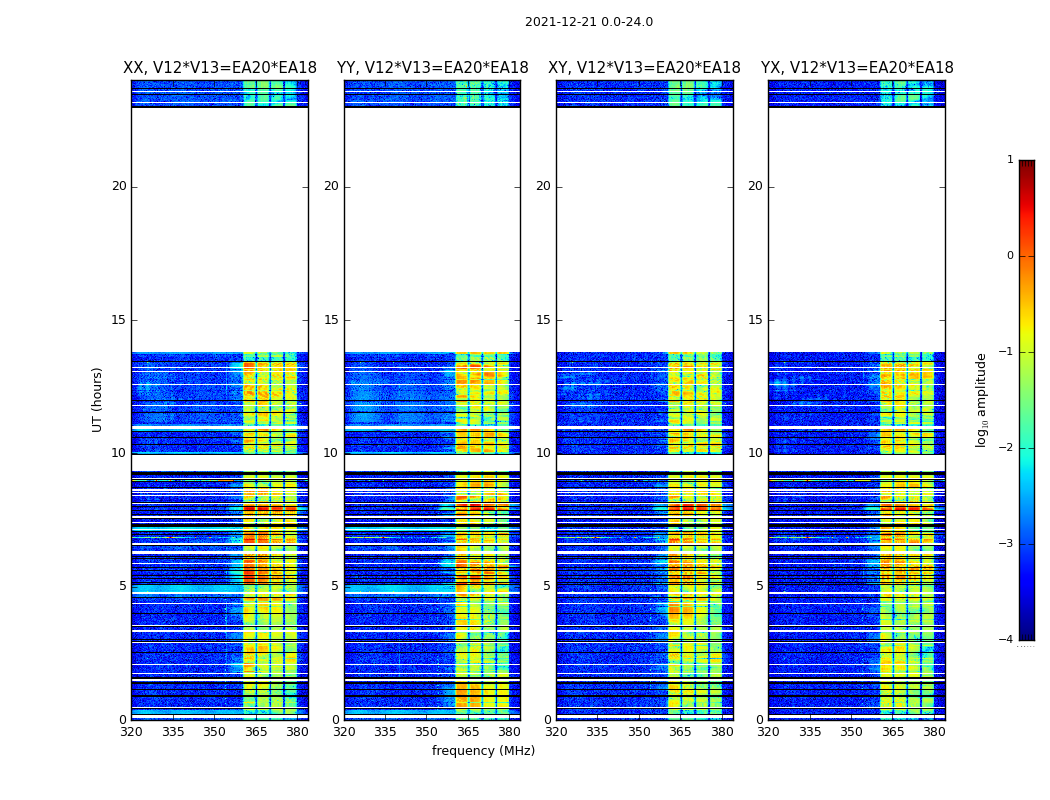
Task: Select the XX, V12*V13=EA20*EA18 panel title
Action: click(x=220, y=68)
